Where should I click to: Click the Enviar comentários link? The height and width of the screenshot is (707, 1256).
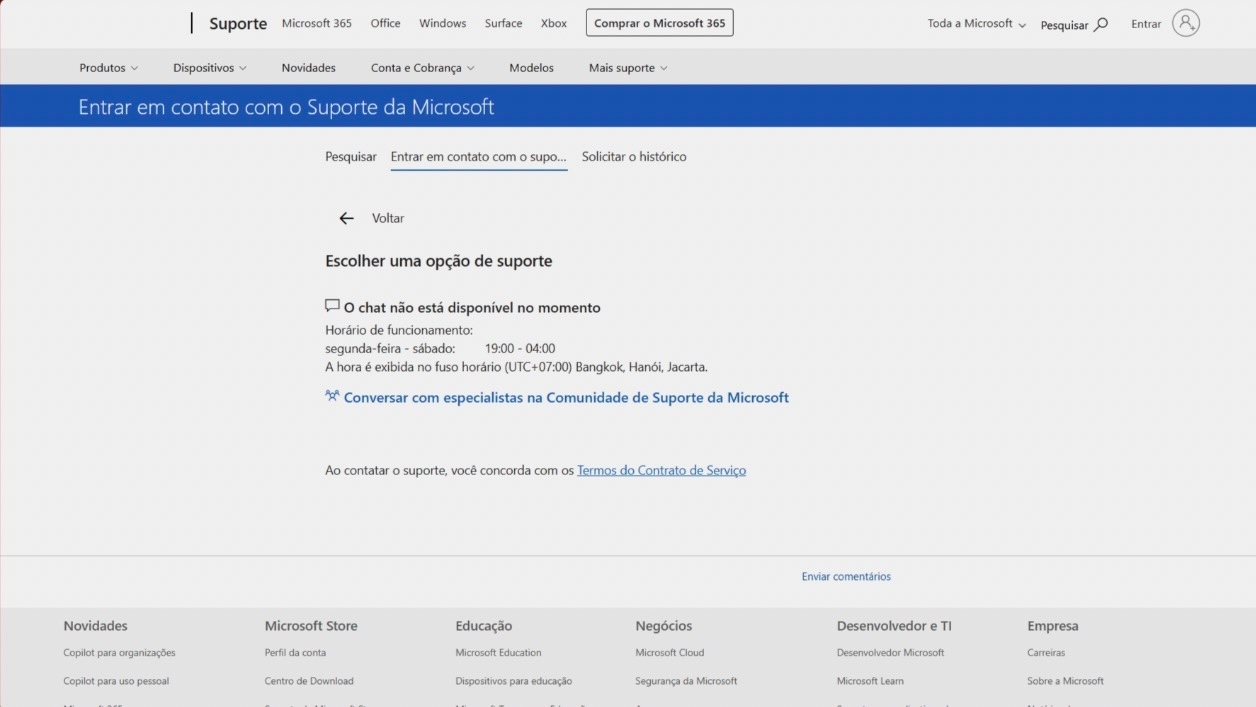coord(846,577)
